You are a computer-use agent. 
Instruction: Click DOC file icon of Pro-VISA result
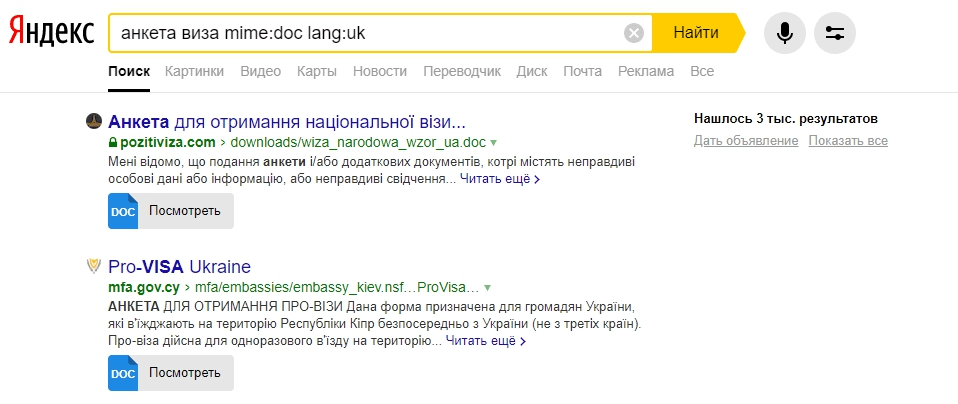122,373
